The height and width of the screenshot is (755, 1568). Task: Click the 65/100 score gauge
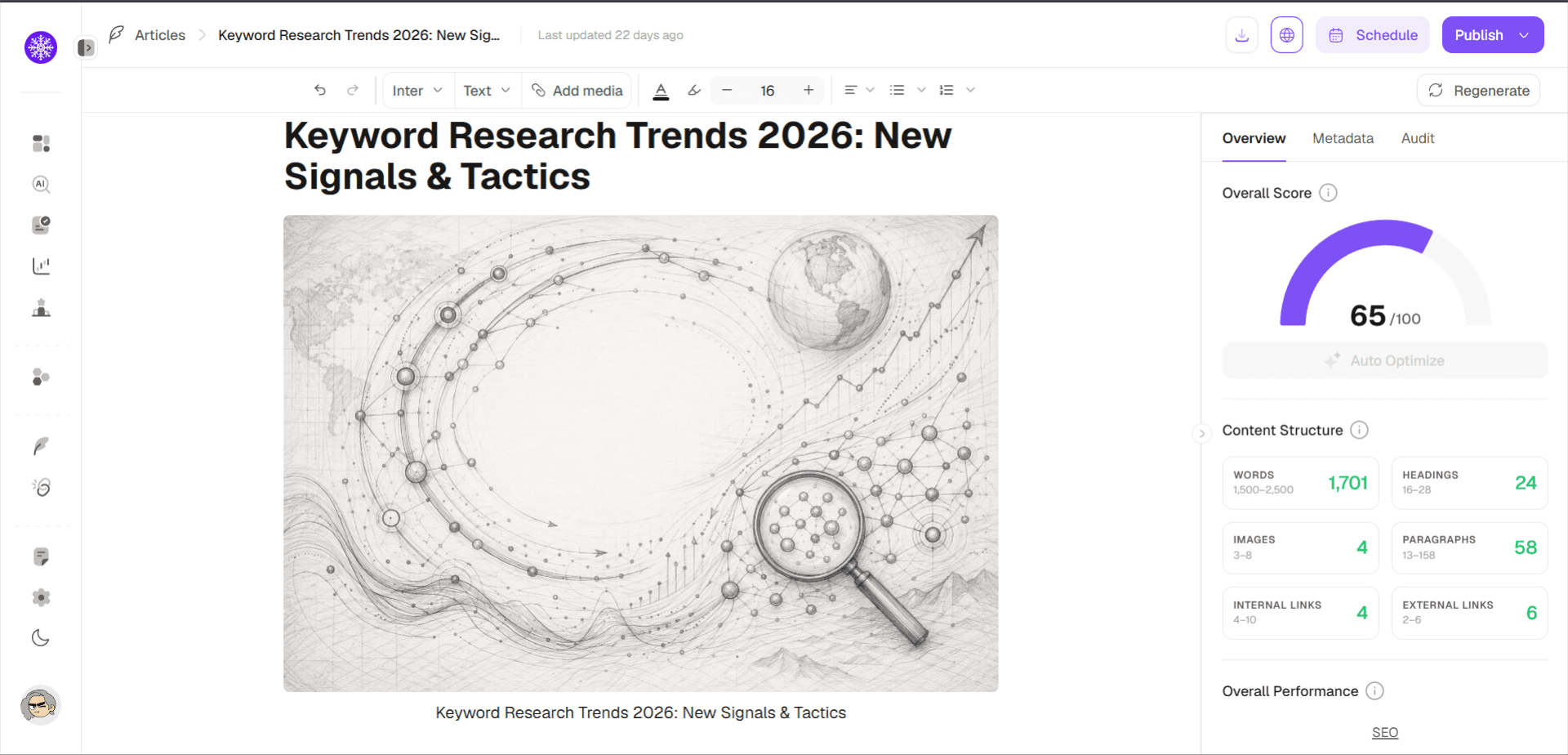point(1385,274)
